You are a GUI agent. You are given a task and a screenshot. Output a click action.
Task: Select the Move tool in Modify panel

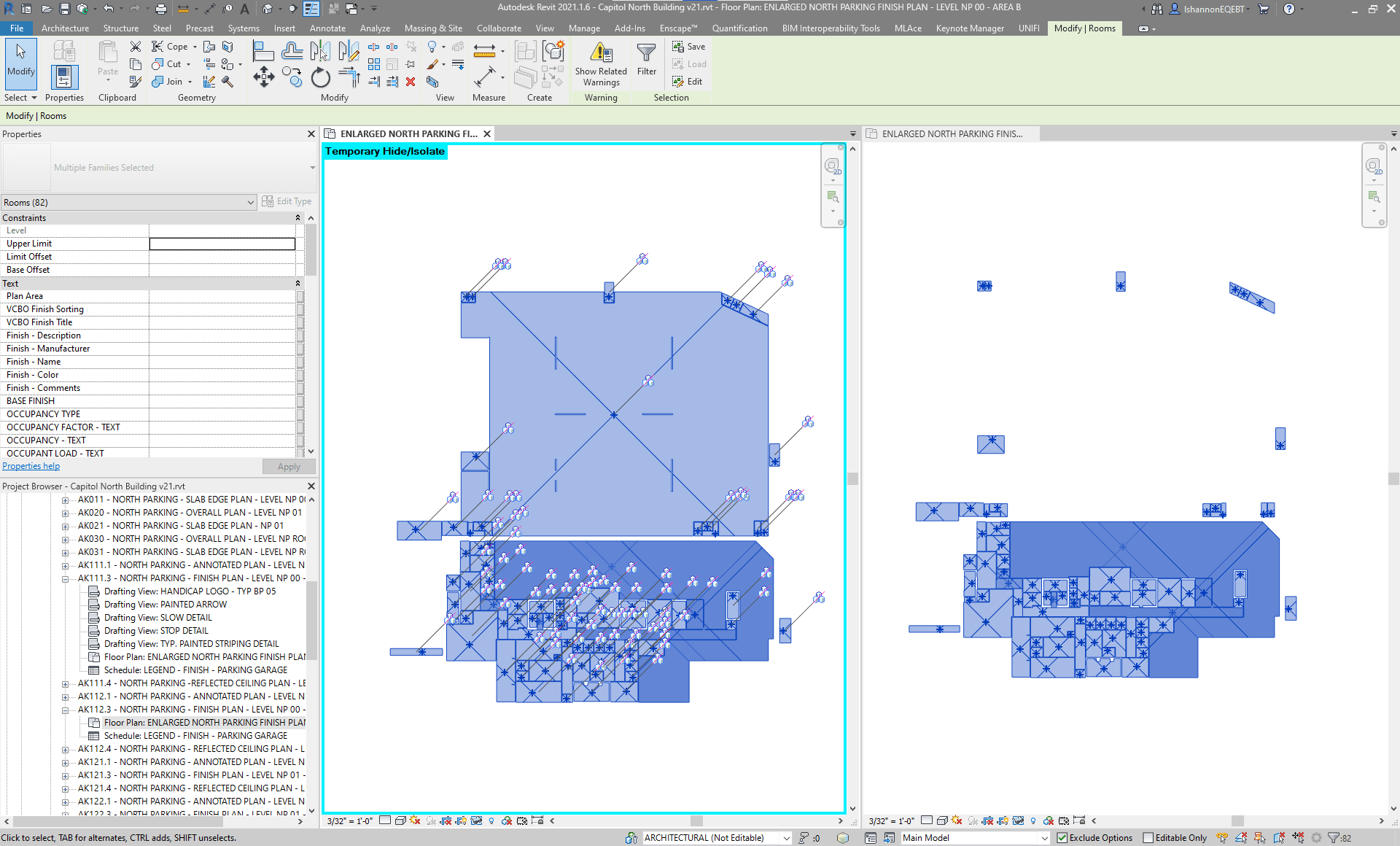(263, 76)
